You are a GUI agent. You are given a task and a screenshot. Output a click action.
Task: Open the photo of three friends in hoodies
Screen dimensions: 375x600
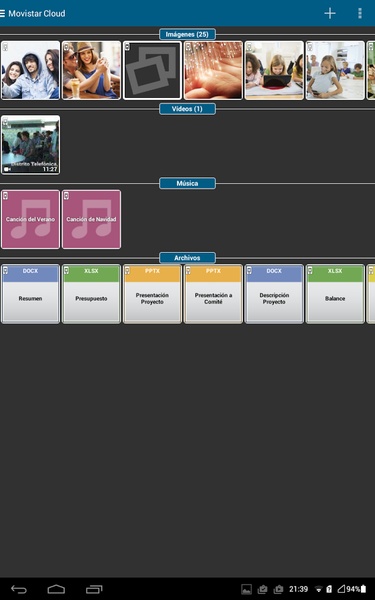(31, 70)
